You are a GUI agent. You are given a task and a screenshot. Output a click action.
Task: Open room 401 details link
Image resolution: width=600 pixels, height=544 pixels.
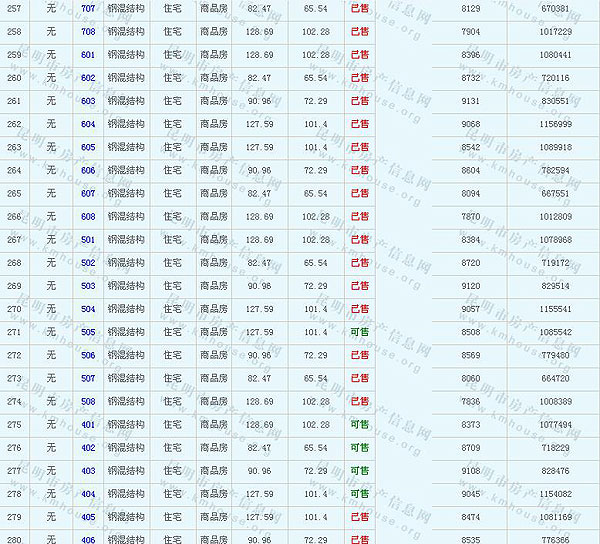pos(88,424)
